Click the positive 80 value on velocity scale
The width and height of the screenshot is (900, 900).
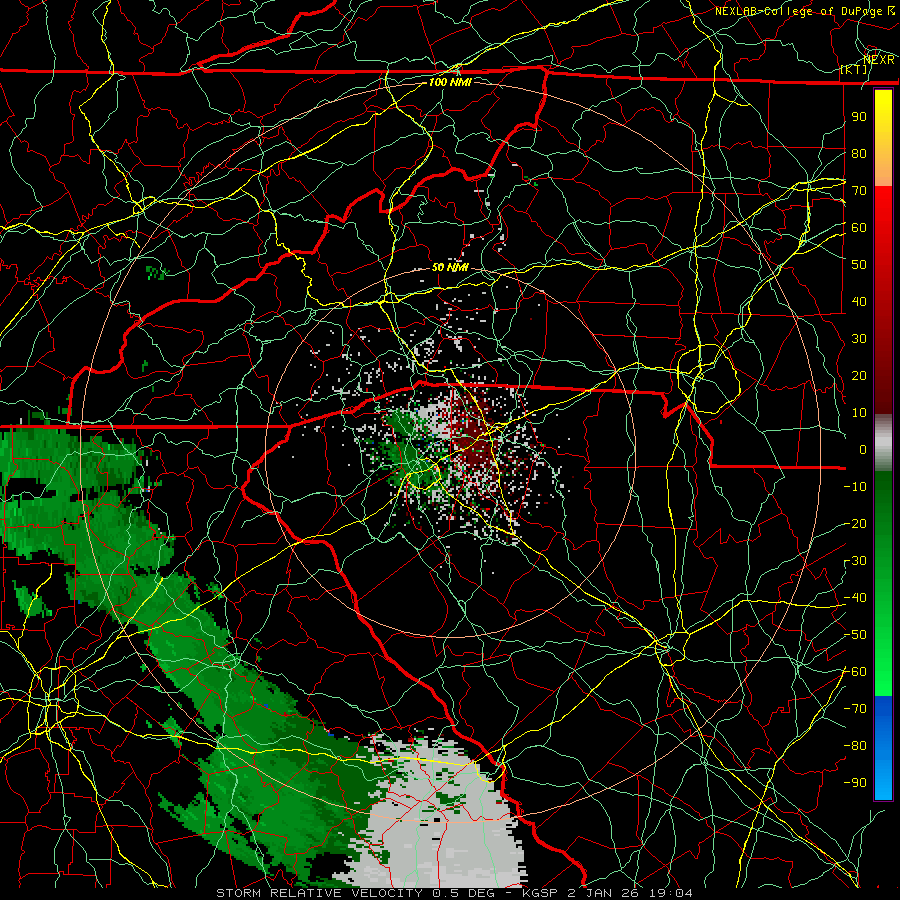(x=859, y=153)
